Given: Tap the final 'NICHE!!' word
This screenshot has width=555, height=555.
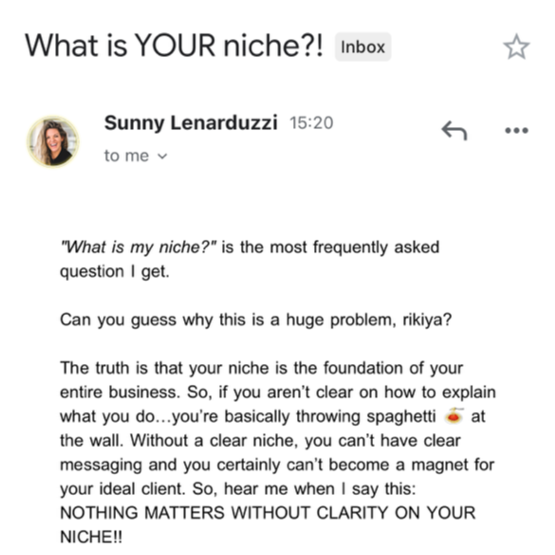Looking at the screenshot, I should point(91,537).
